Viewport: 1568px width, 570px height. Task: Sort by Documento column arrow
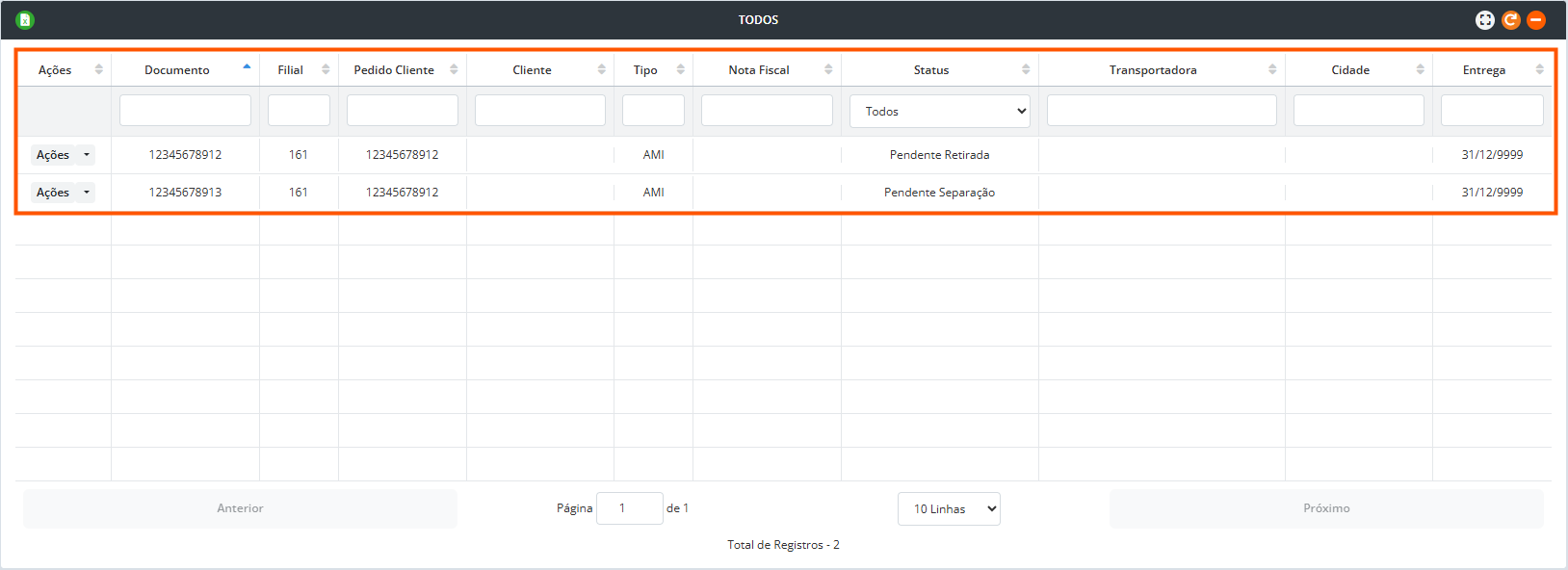(247, 68)
